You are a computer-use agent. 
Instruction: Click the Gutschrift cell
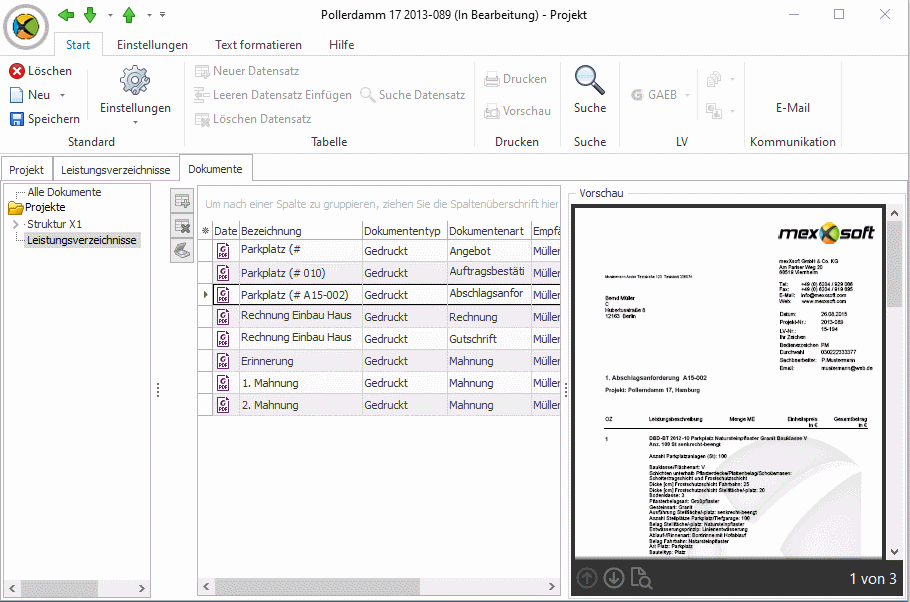click(489, 339)
